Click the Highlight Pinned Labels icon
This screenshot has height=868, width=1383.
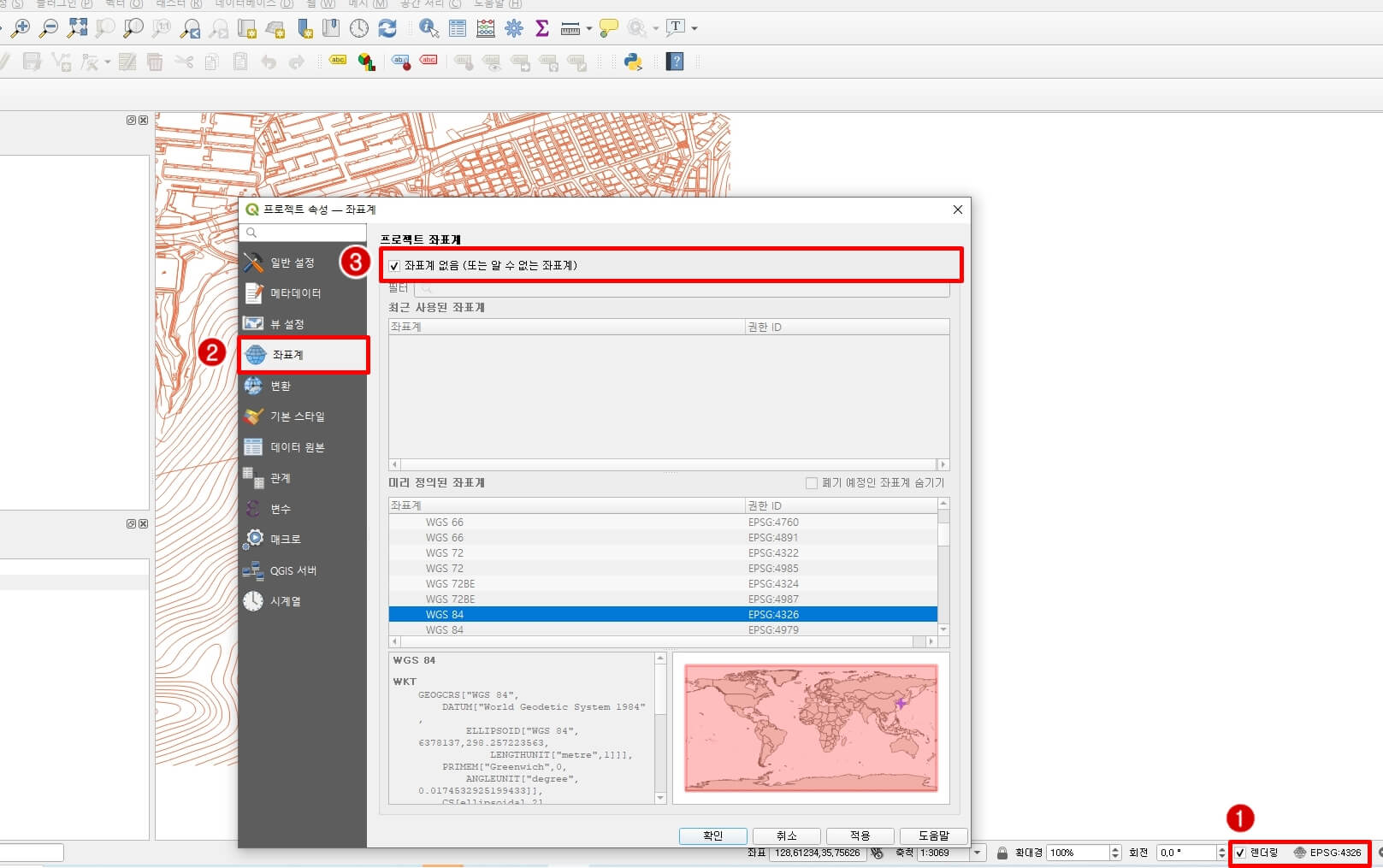(x=401, y=61)
